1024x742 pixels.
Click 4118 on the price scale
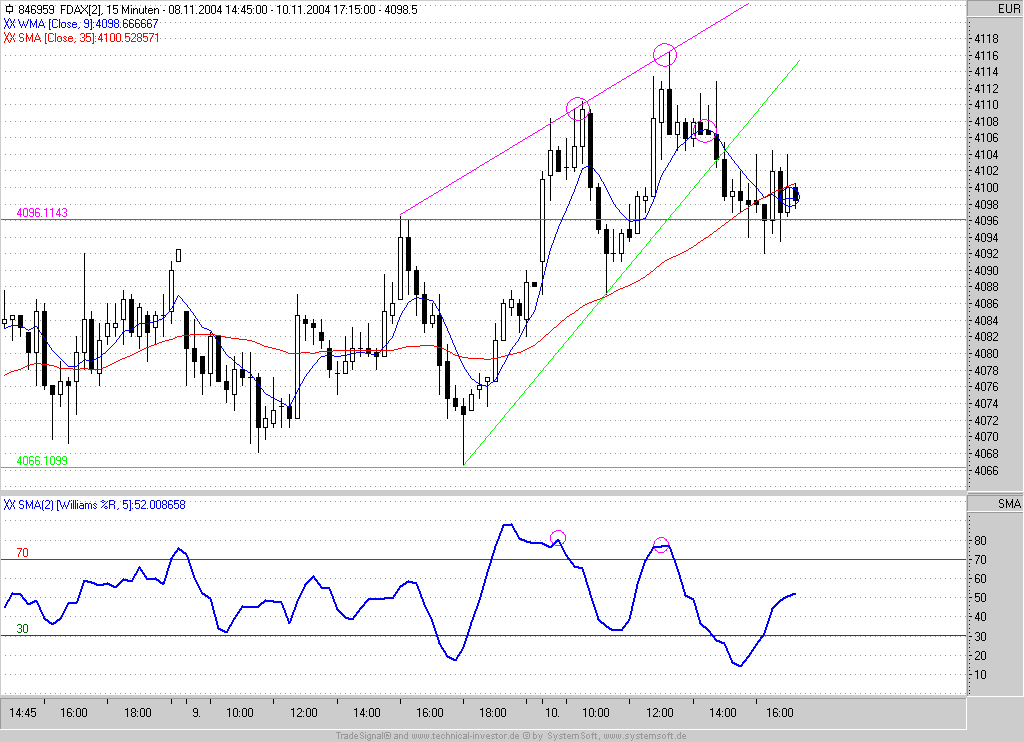[x=986, y=39]
